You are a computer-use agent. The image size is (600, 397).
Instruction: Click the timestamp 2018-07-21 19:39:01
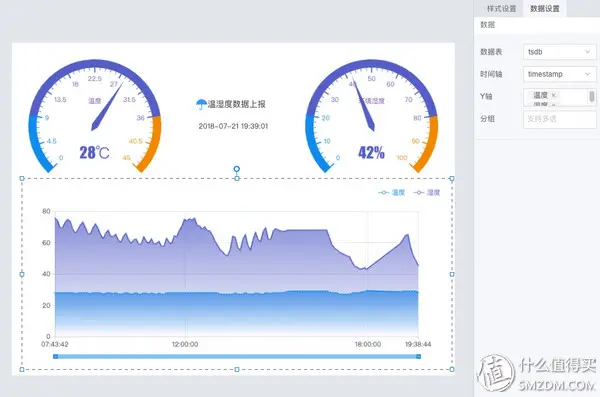tap(233, 126)
